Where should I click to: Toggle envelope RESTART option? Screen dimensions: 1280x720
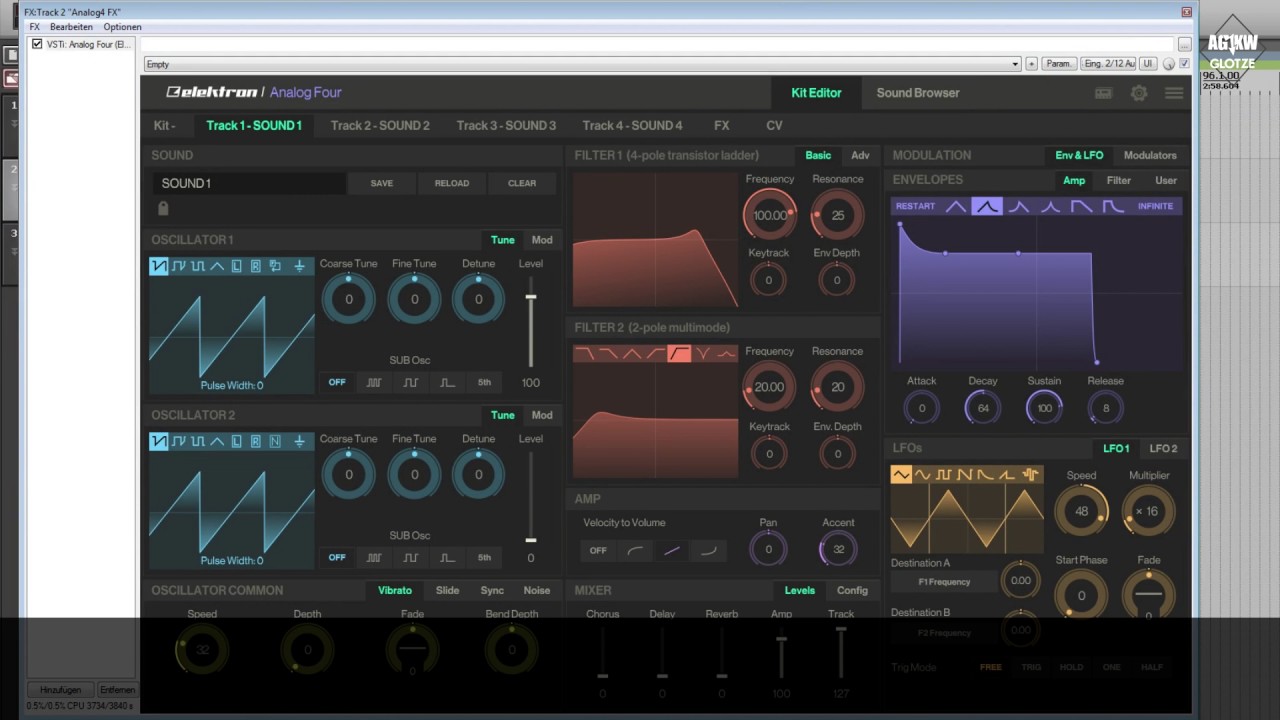pos(916,206)
